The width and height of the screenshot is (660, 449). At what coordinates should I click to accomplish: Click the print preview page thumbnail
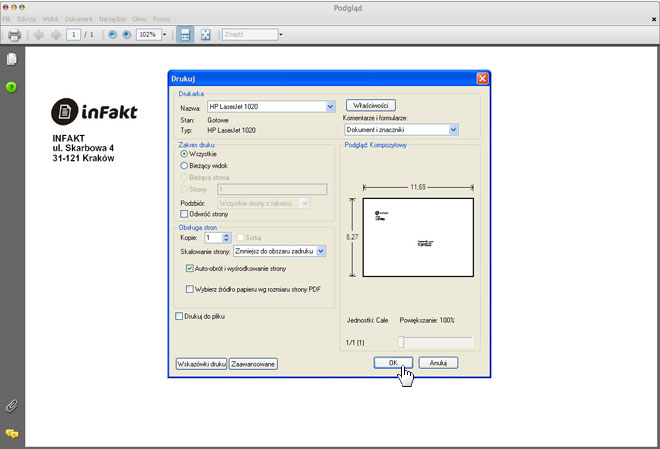pyautogui.click(x=418, y=237)
